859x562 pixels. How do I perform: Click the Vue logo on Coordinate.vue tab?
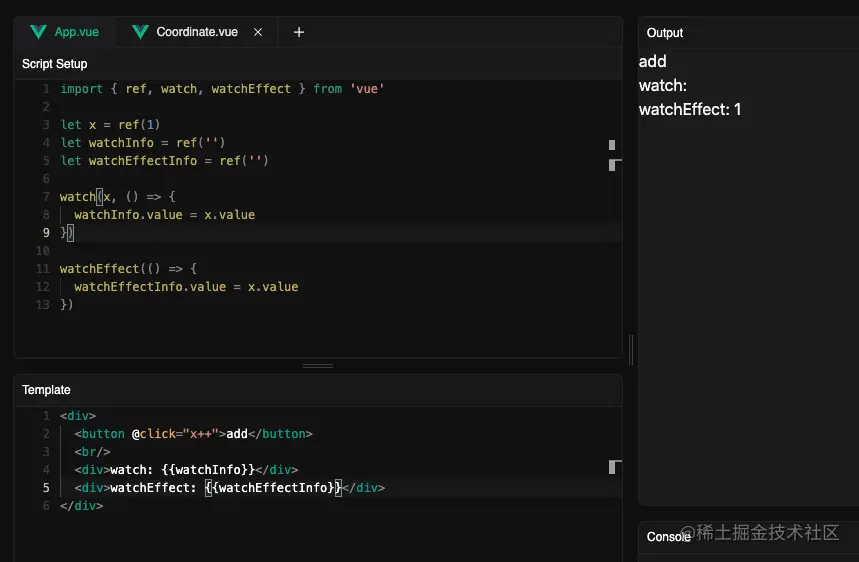(x=140, y=32)
